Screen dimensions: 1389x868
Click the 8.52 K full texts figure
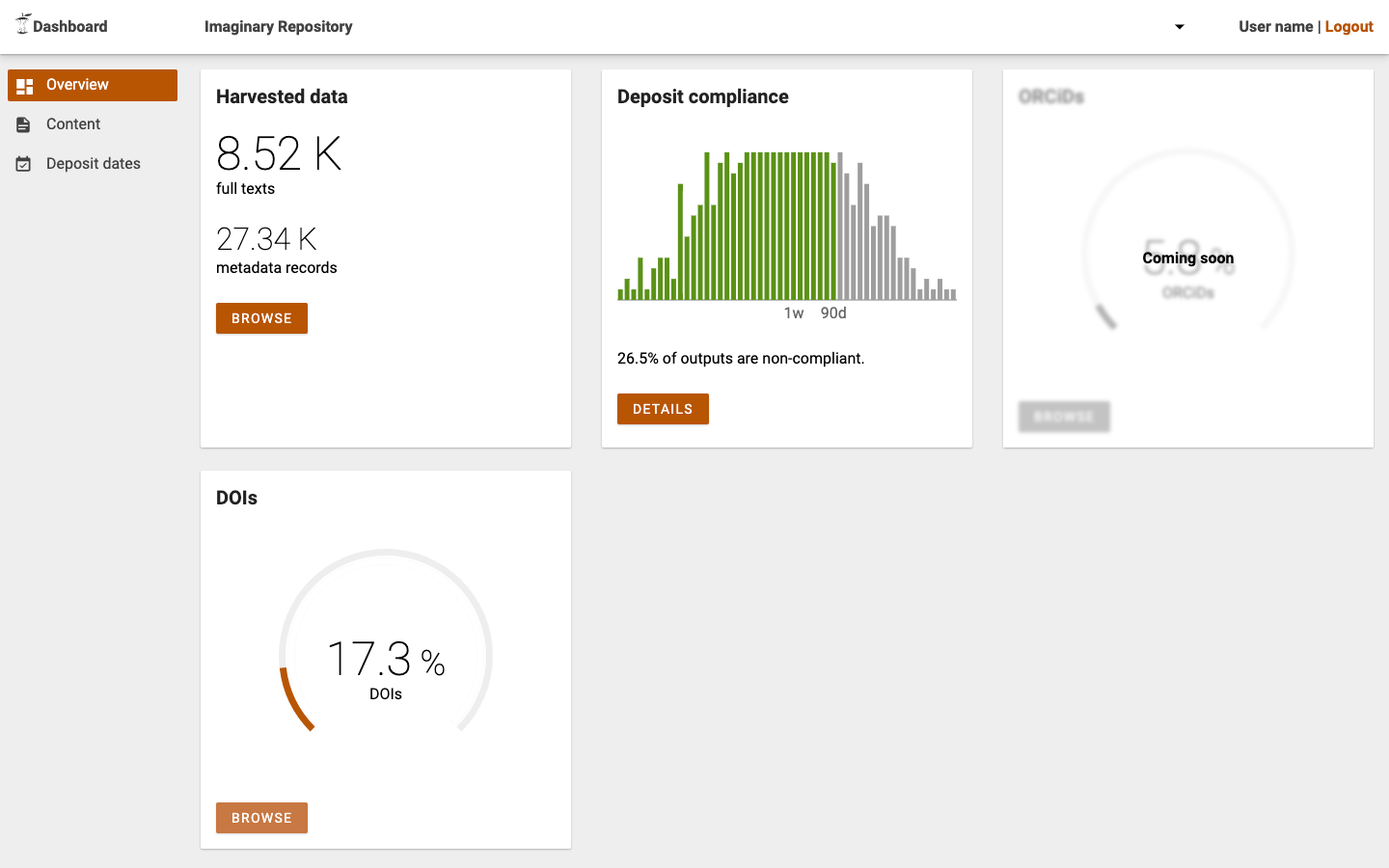tap(279, 154)
